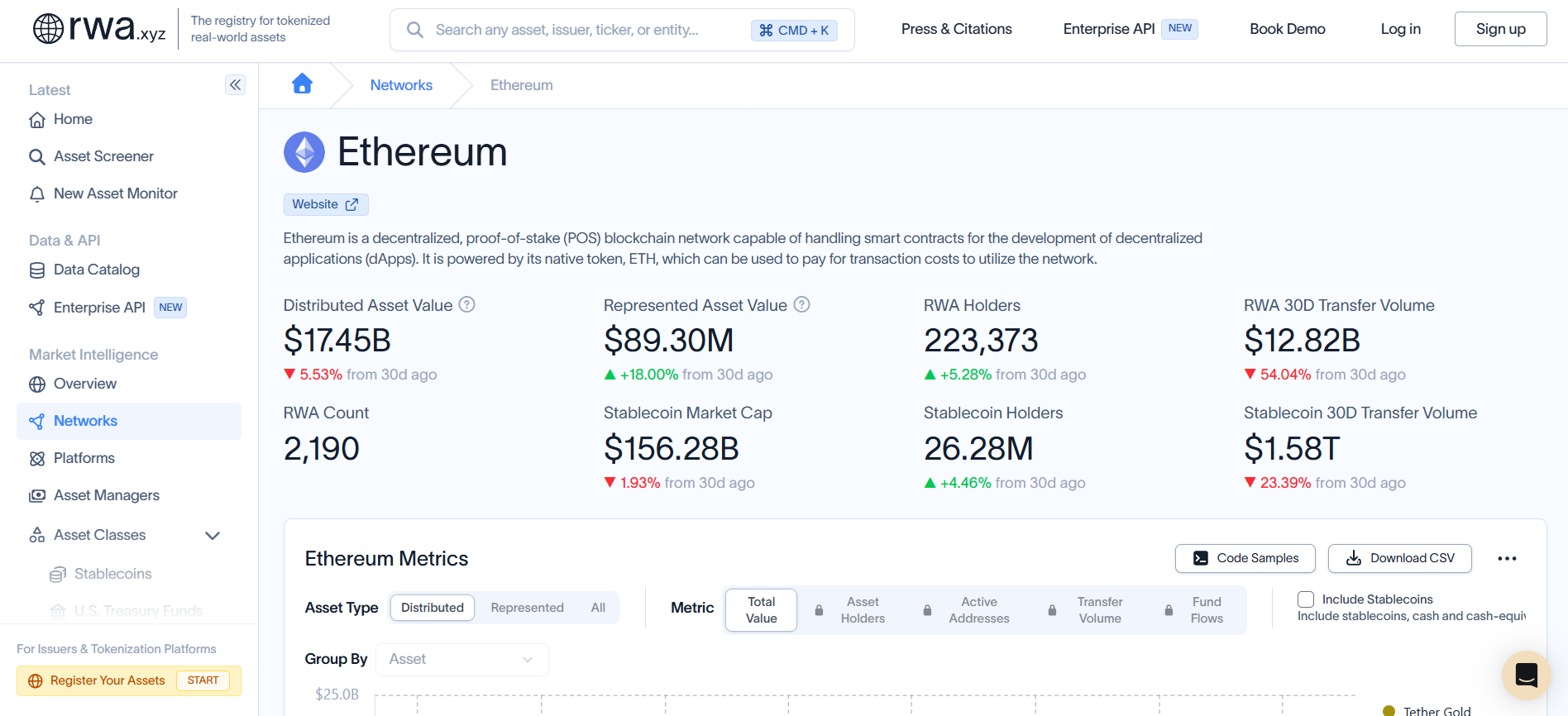Select Represented asset type

coord(528,608)
